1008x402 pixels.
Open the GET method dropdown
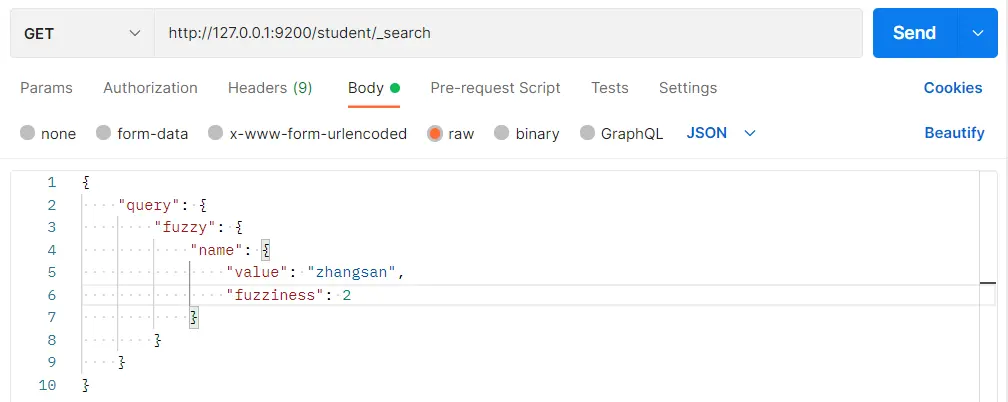click(x=82, y=33)
